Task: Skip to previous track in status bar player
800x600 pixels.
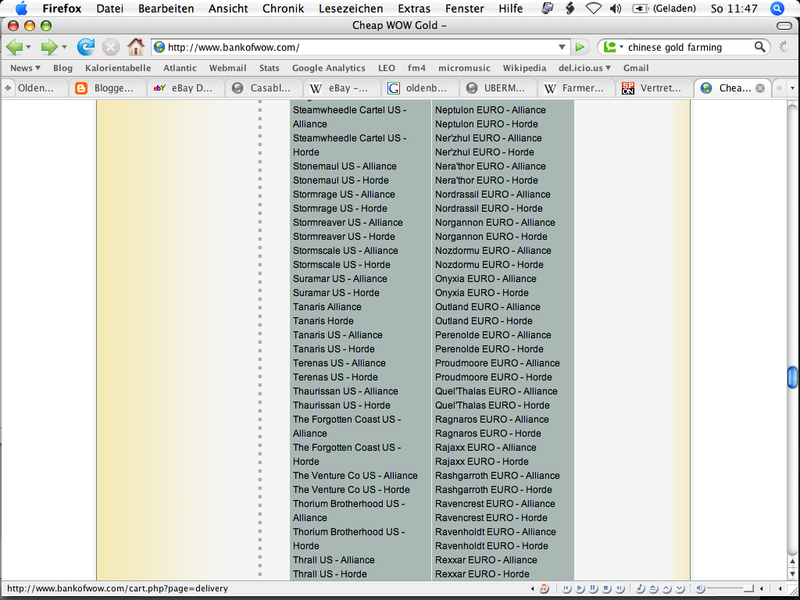Action: 566,589
